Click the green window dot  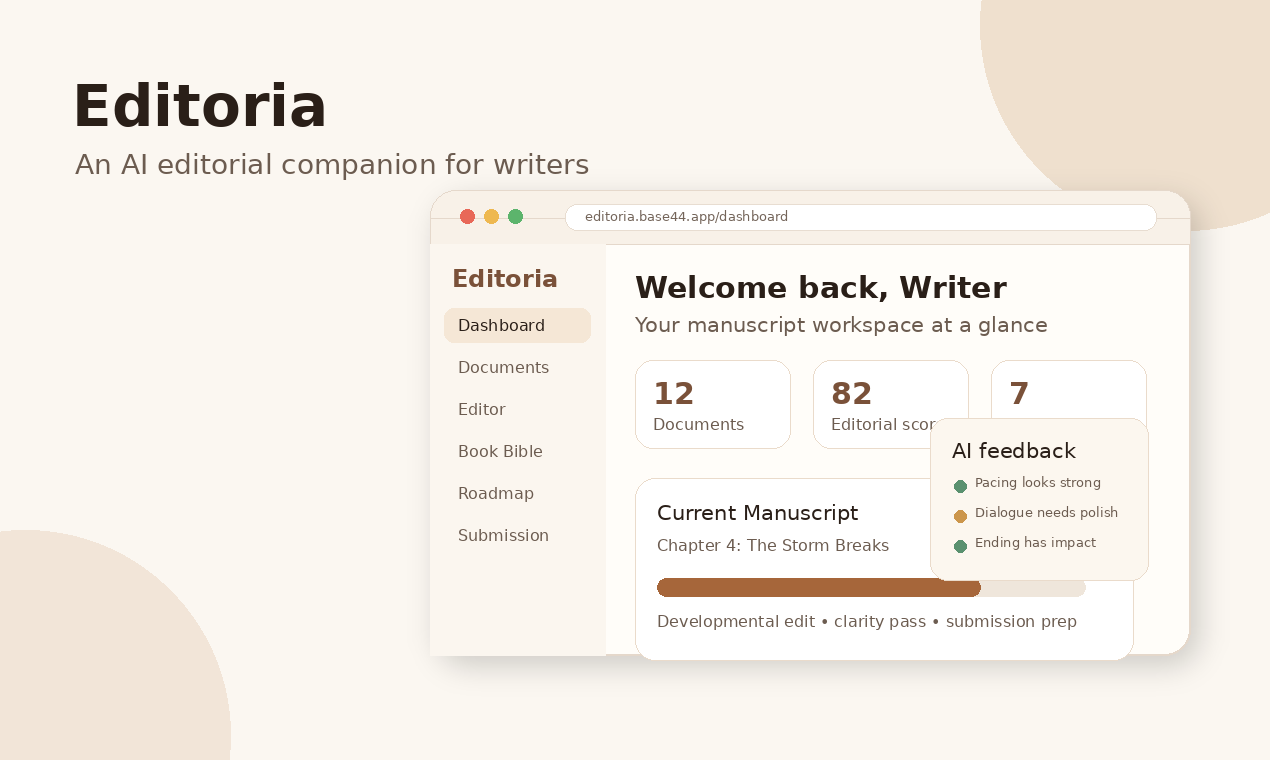click(x=515, y=217)
